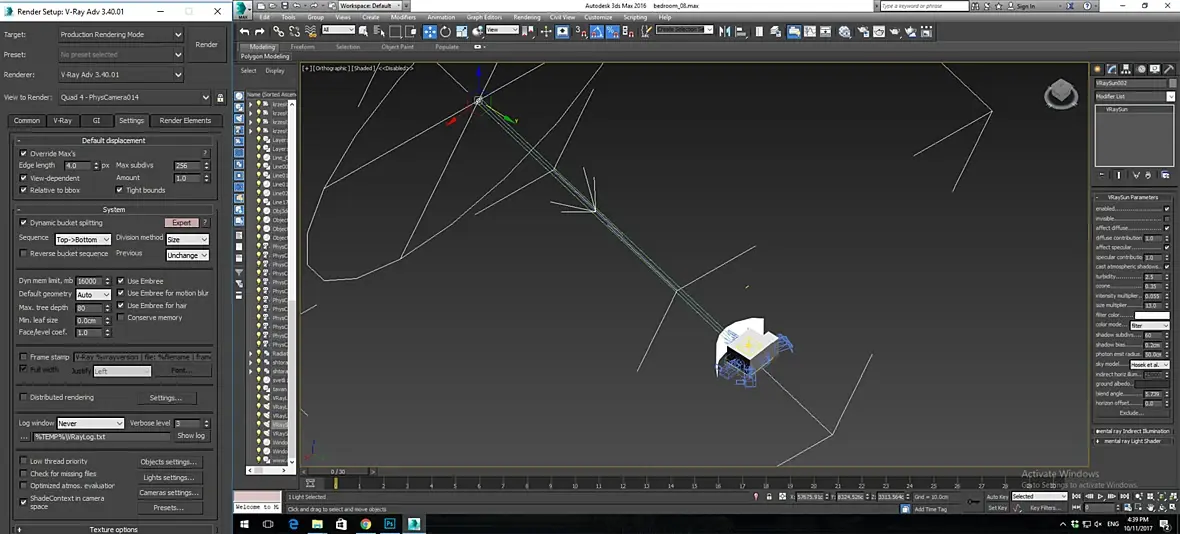Click the VRaySun filter color swatch
The width and height of the screenshot is (1180, 534).
pos(1151,316)
